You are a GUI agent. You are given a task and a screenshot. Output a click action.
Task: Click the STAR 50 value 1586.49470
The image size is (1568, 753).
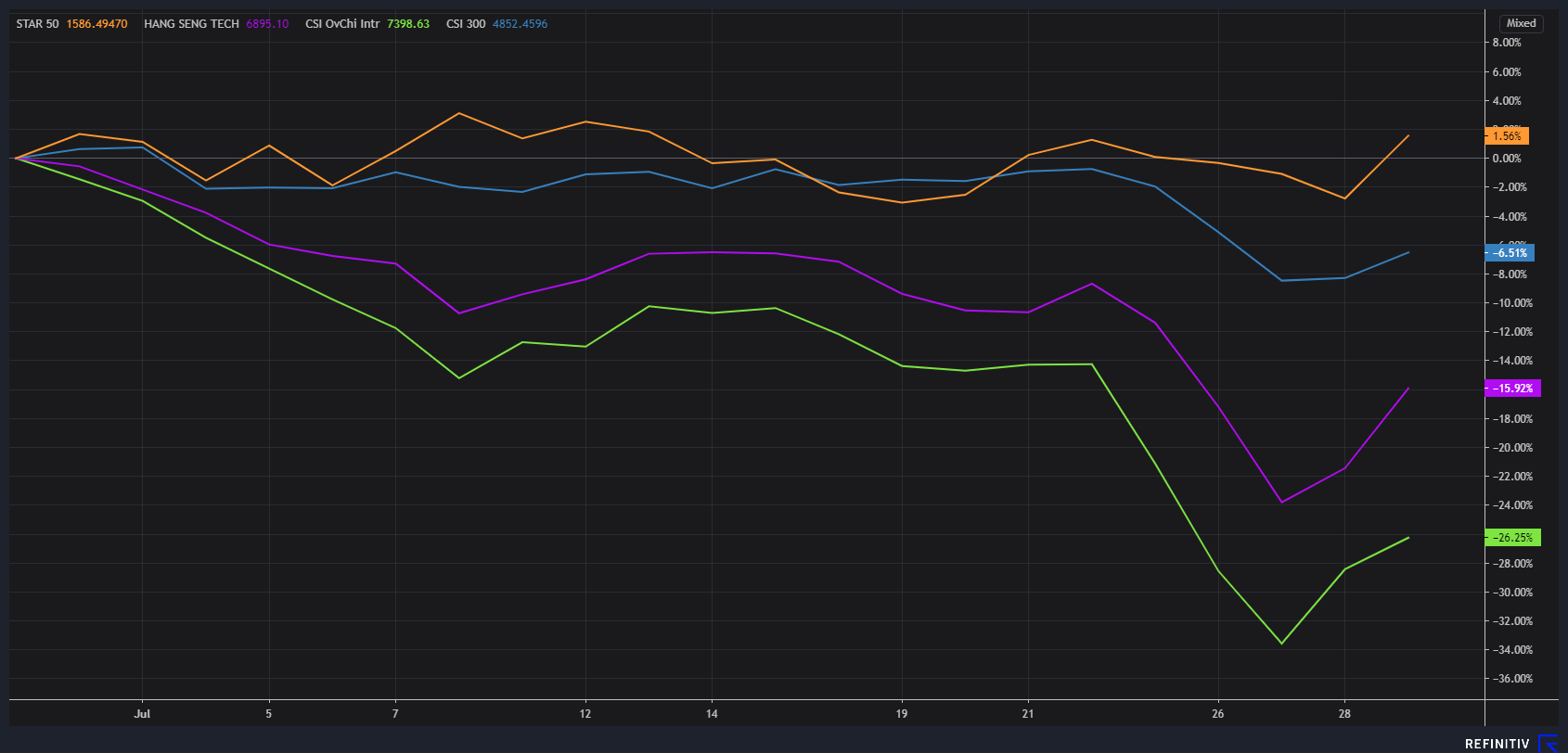point(96,24)
